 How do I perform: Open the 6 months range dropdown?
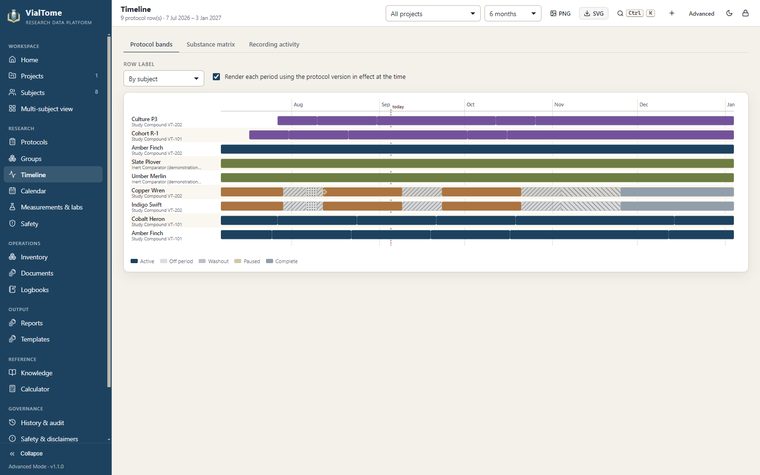(513, 14)
